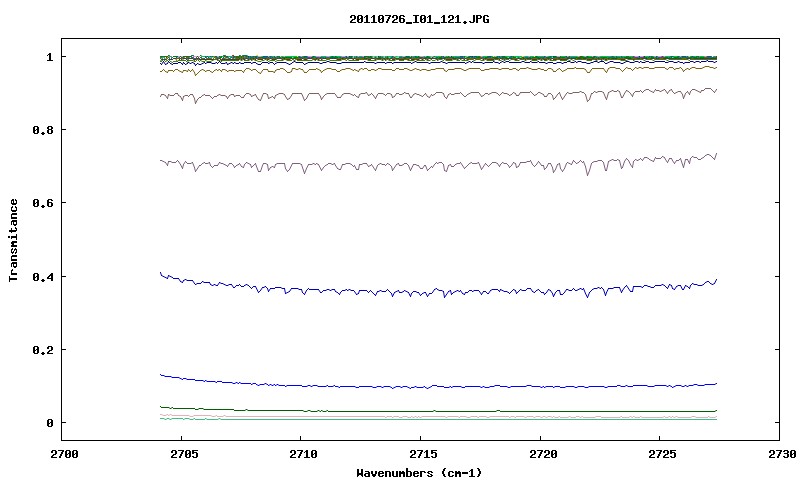Click the Transmittance y-axis label

click(x=13, y=240)
